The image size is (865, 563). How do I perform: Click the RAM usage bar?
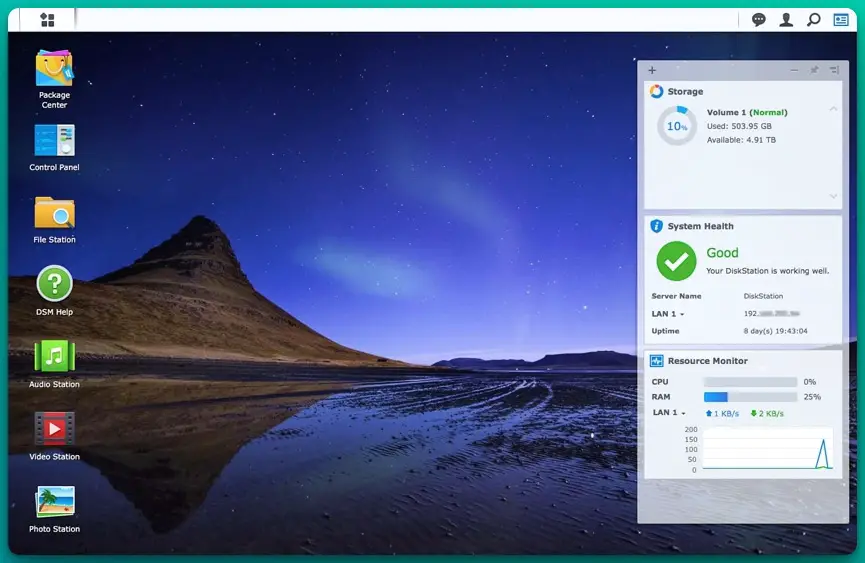(750, 397)
